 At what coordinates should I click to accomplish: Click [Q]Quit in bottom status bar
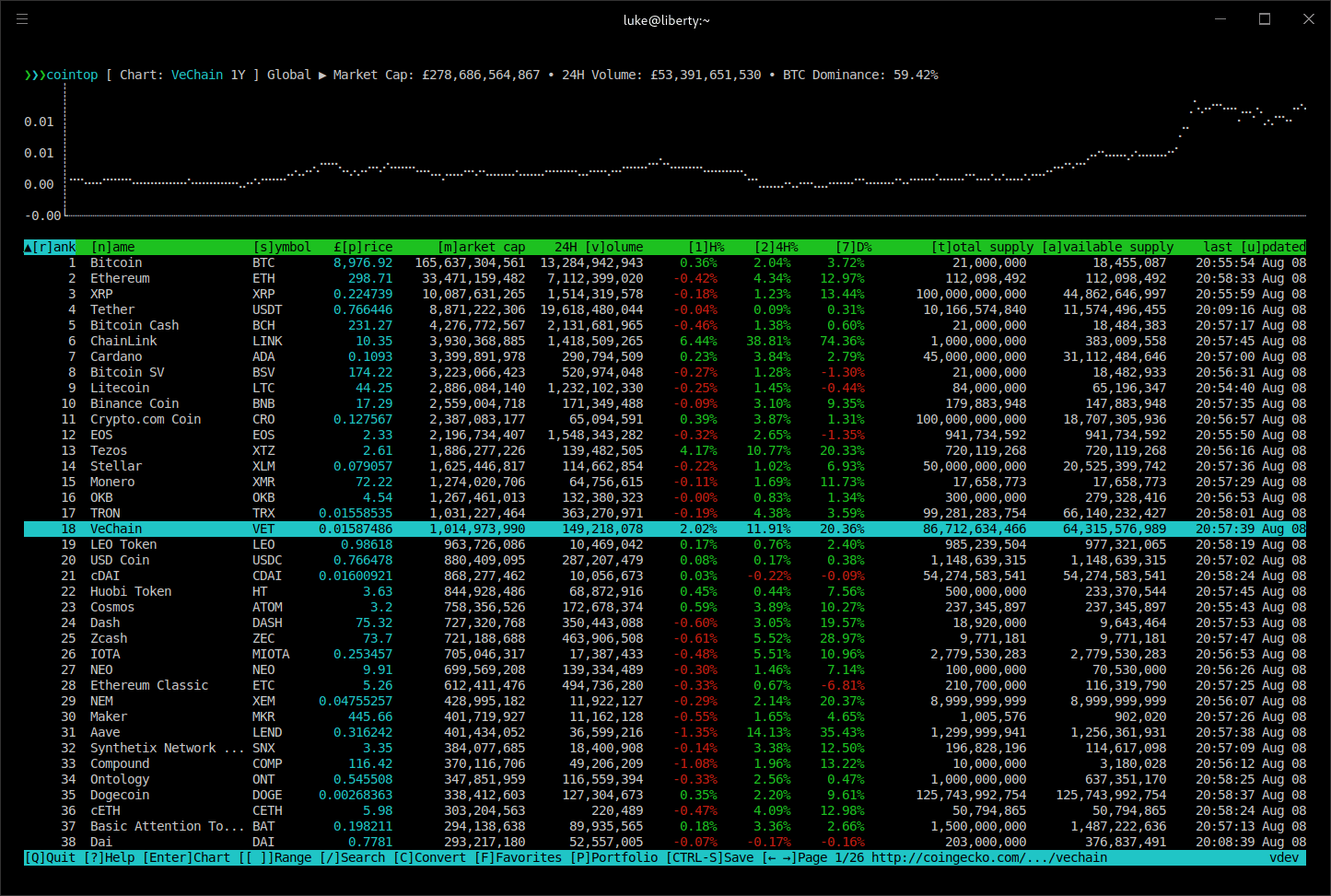coord(50,857)
